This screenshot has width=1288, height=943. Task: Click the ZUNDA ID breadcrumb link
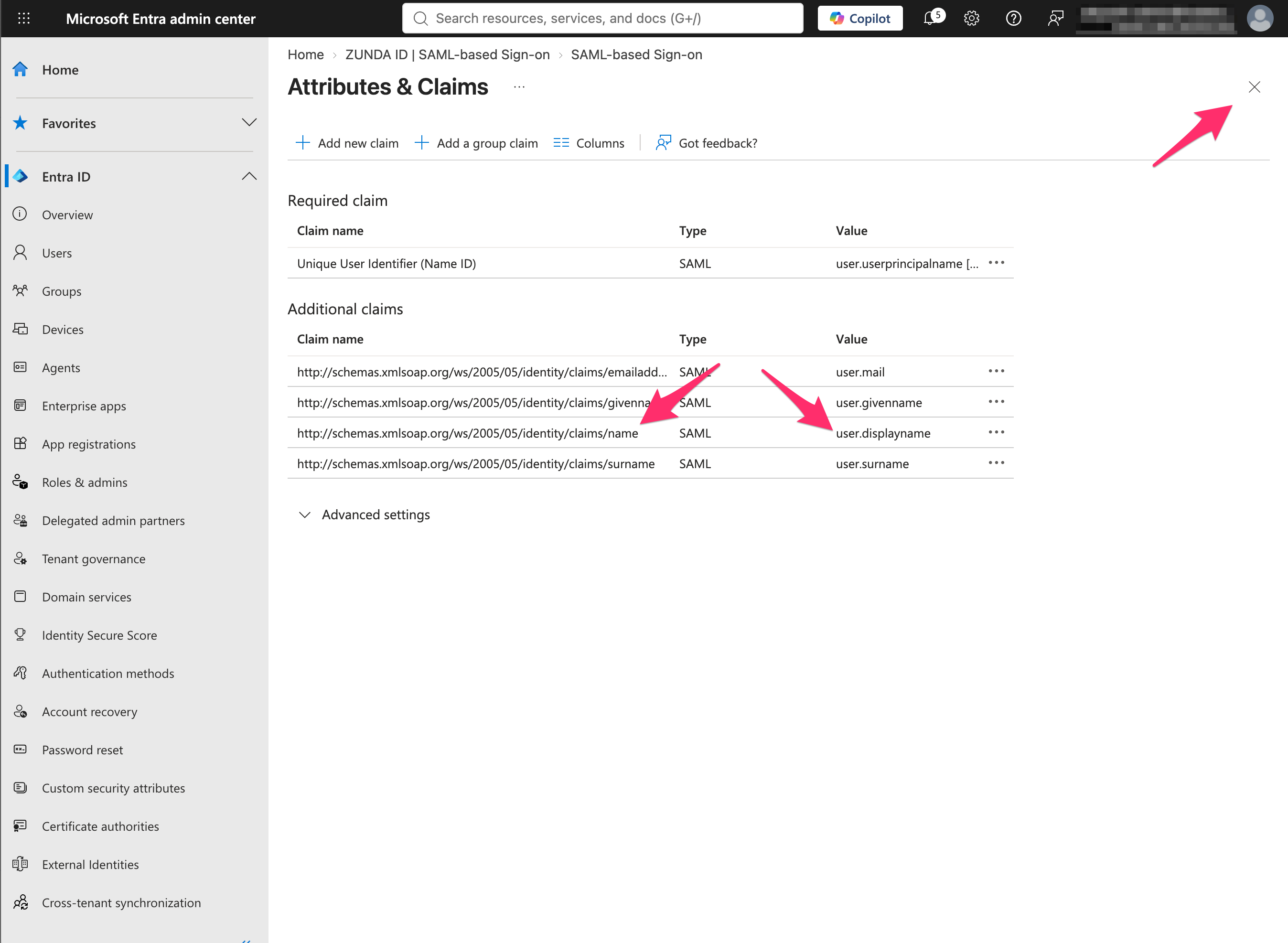447,54
